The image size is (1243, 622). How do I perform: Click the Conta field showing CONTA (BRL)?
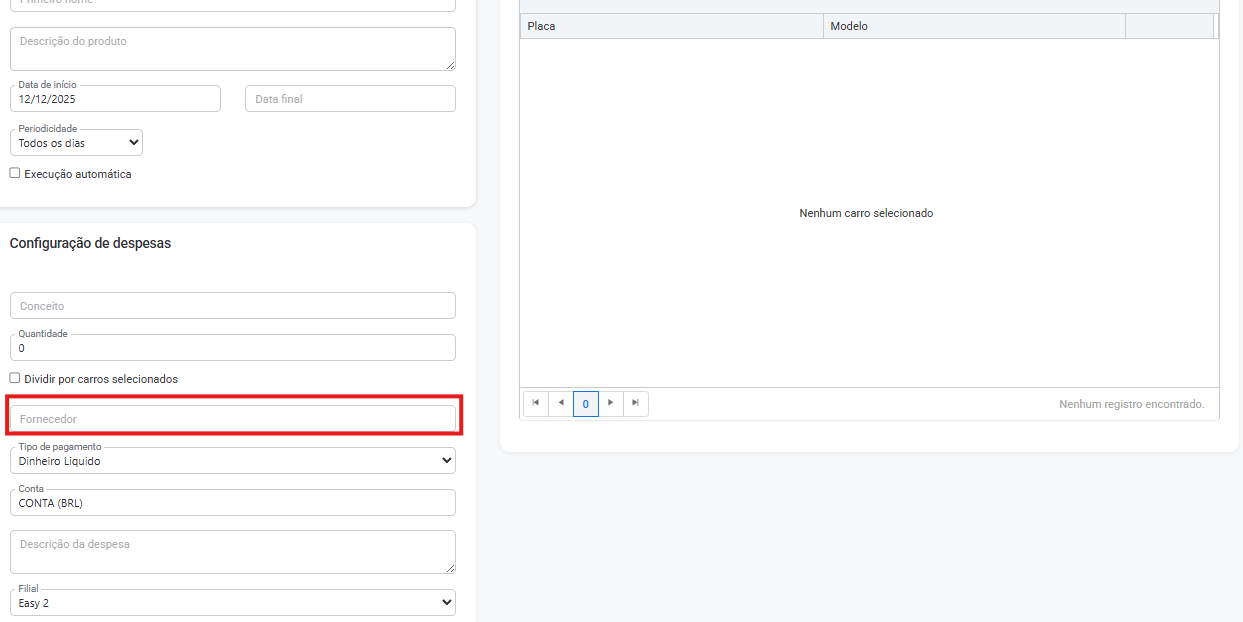click(232, 503)
